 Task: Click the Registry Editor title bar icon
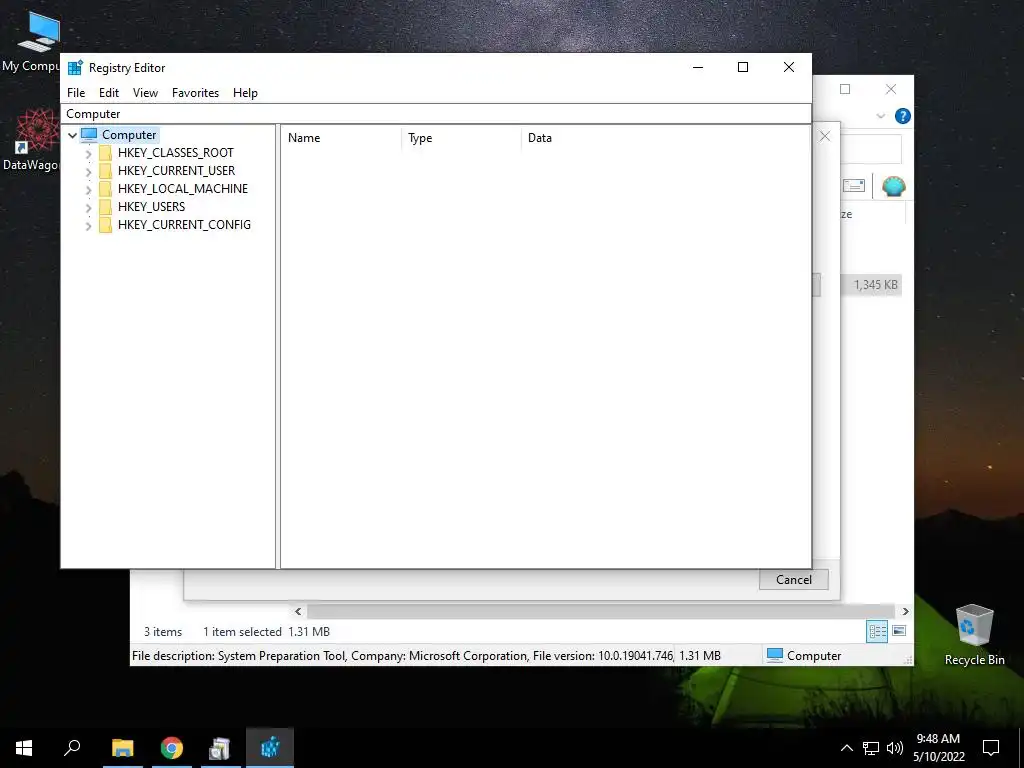[75, 67]
